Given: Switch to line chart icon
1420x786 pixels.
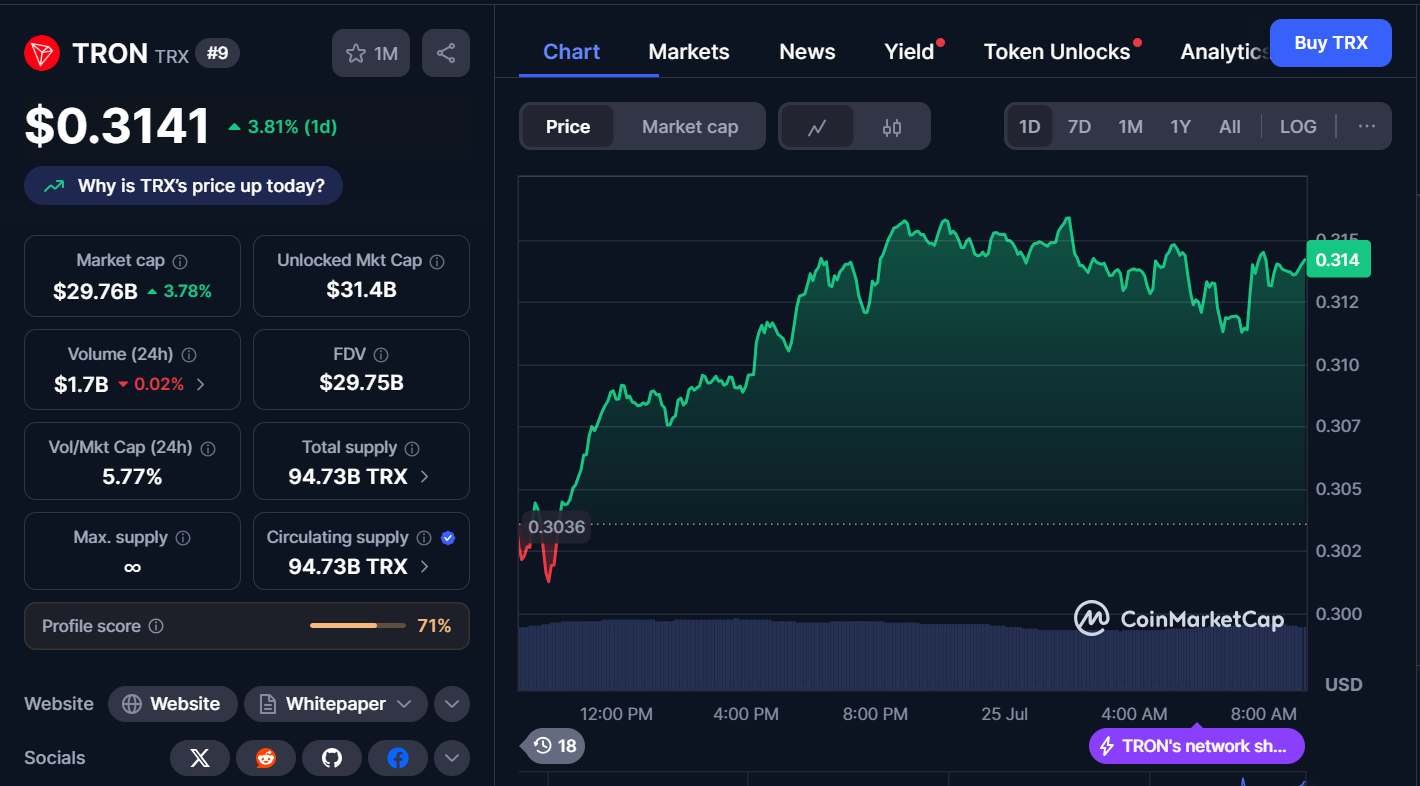Looking at the screenshot, I should (817, 127).
